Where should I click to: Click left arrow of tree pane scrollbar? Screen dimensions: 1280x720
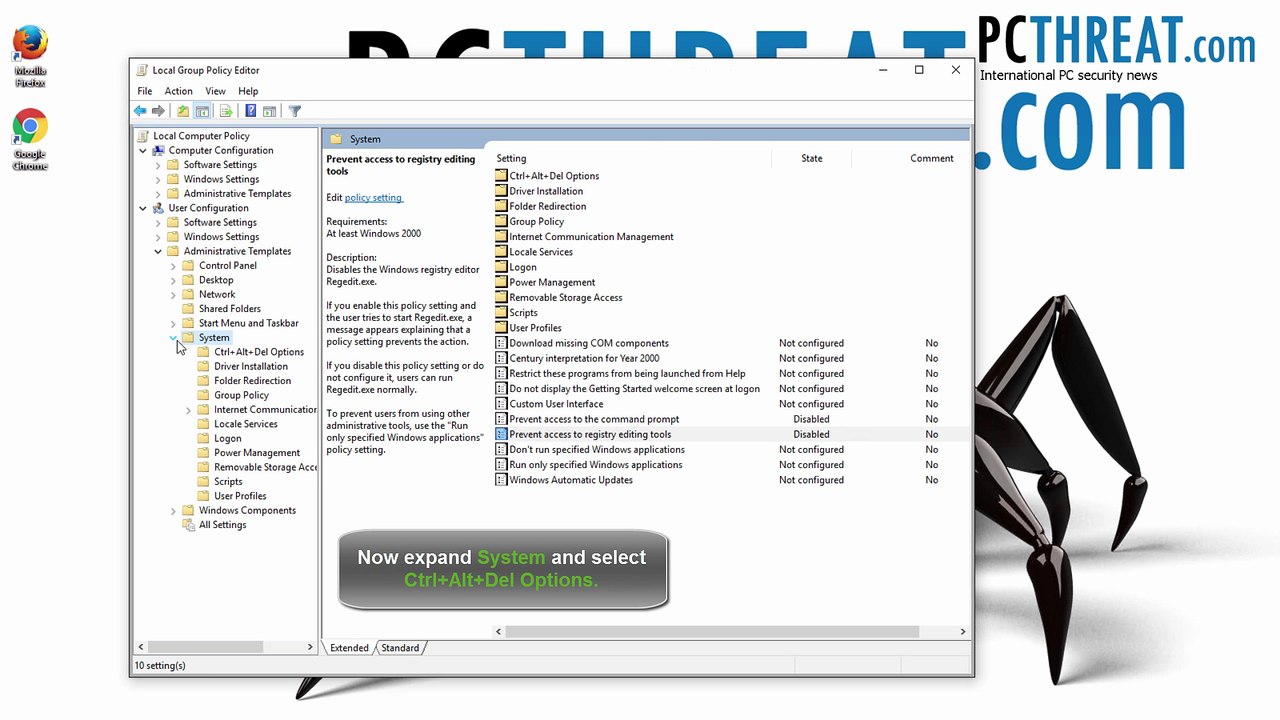pyautogui.click(x=141, y=647)
